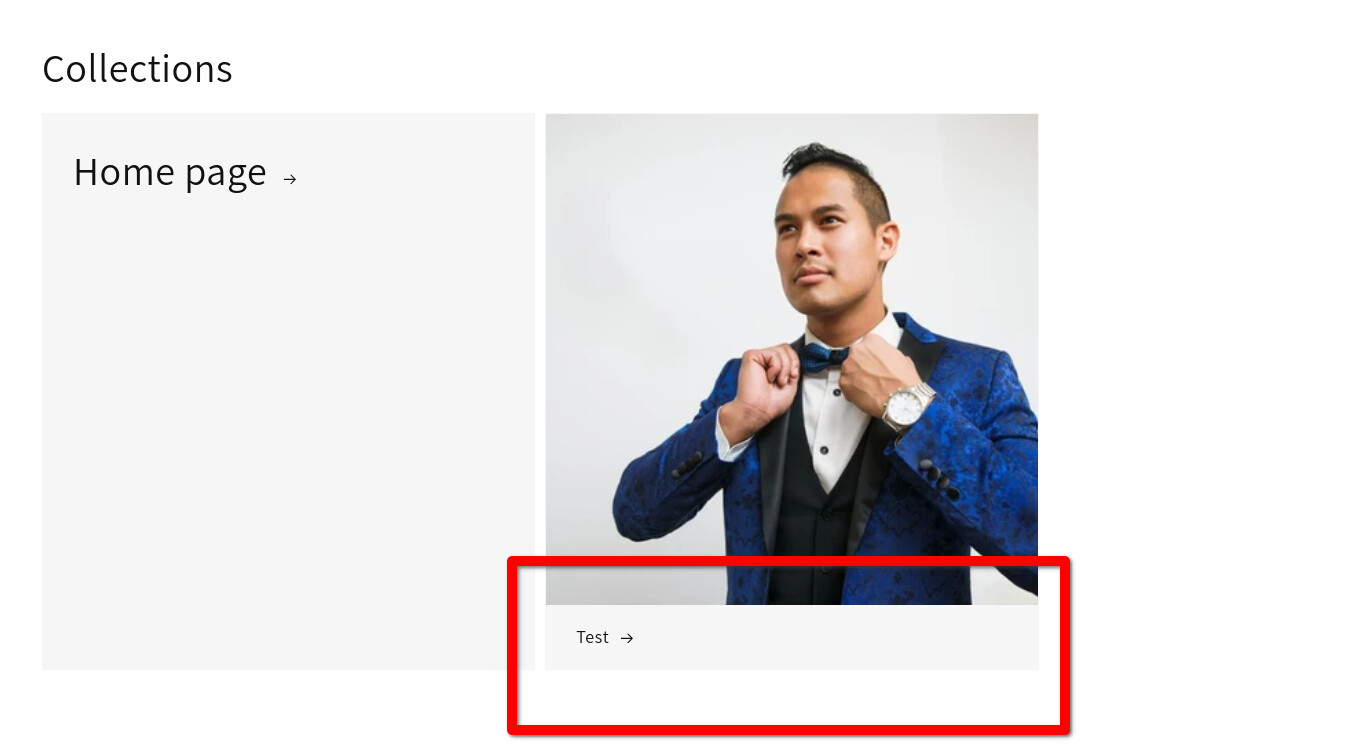
Task: Click the gray footer bar of the Test card
Action: [x=792, y=637]
